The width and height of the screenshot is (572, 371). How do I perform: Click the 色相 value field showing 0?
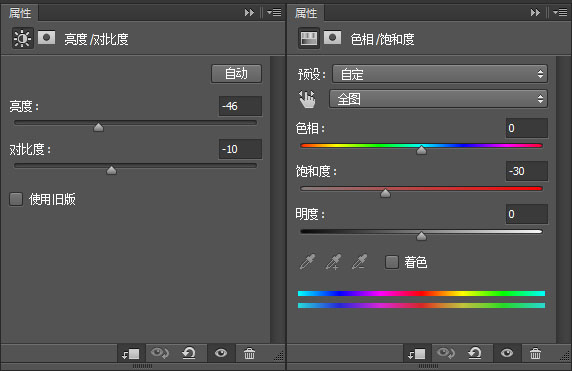click(x=527, y=128)
